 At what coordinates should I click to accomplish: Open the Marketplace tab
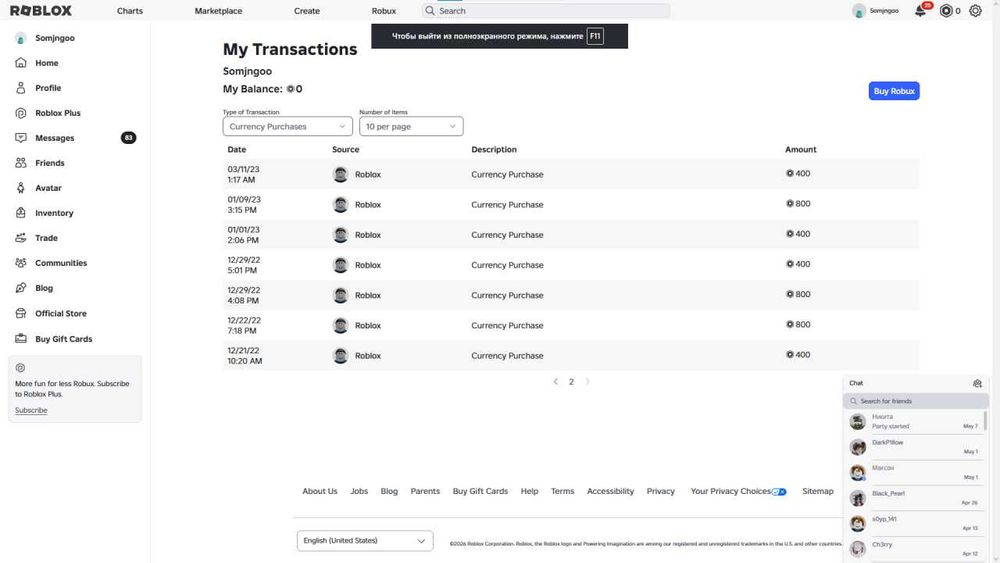(x=218, y=11)
